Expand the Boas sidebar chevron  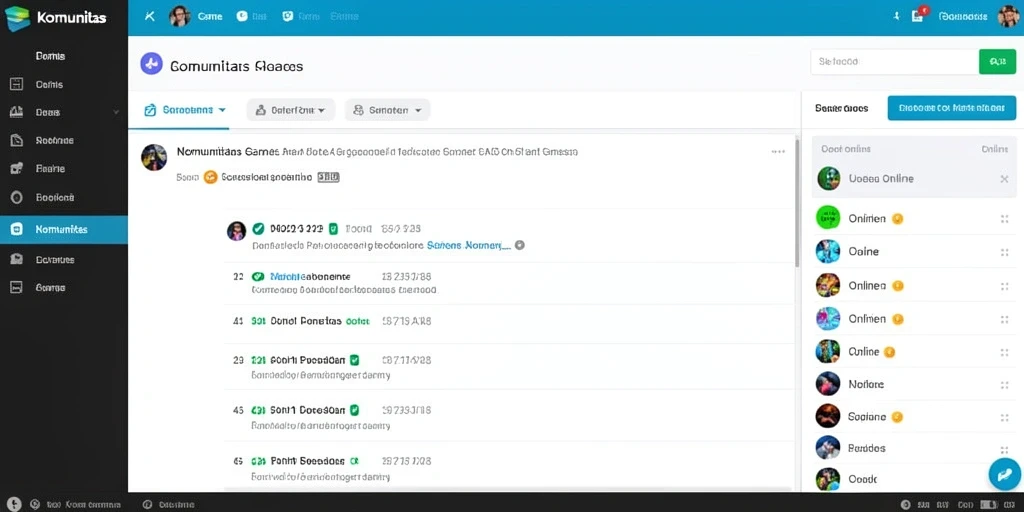coord(116,112)
